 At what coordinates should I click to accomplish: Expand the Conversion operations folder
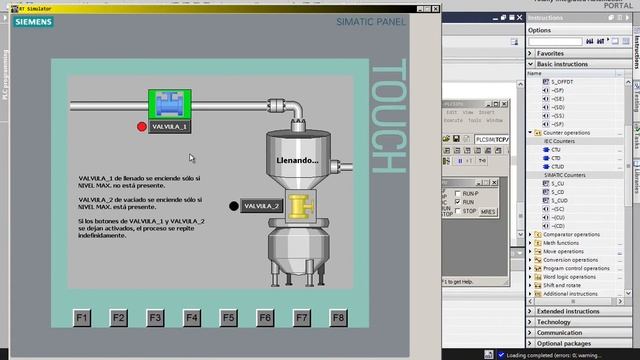pos(530,260)
